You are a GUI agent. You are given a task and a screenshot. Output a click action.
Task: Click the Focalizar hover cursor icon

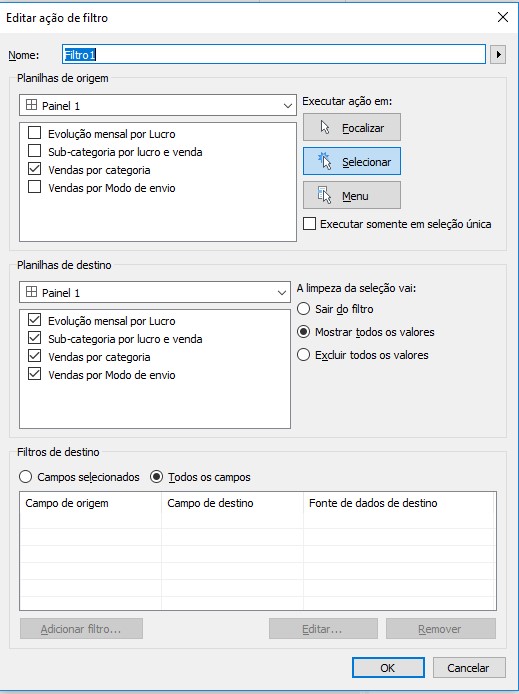(325, 127)
